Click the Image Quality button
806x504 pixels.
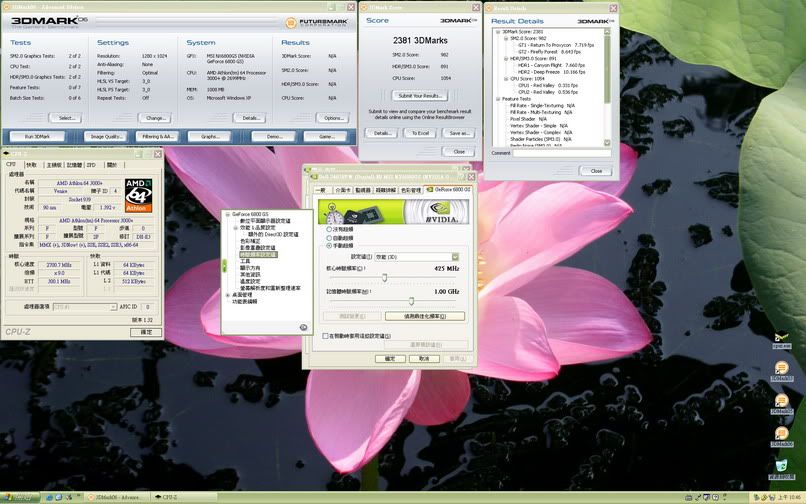click(105, 136)
